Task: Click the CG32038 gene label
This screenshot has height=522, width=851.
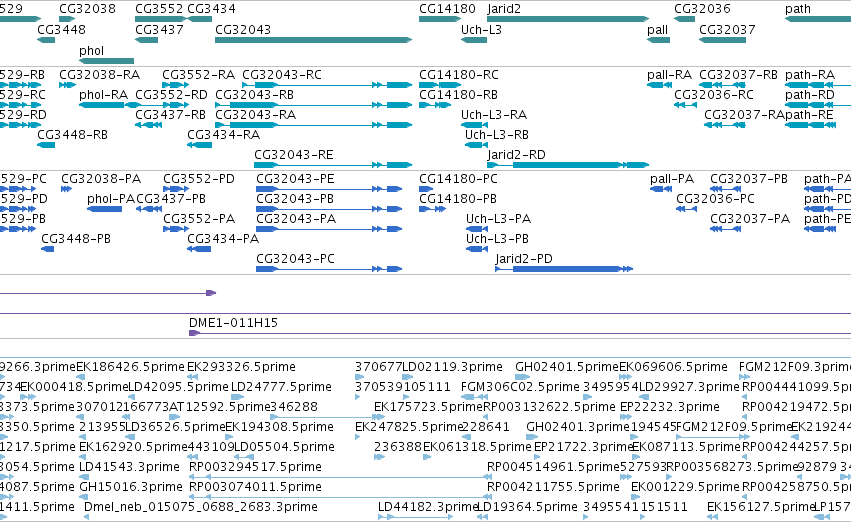Action: point(87,9)
